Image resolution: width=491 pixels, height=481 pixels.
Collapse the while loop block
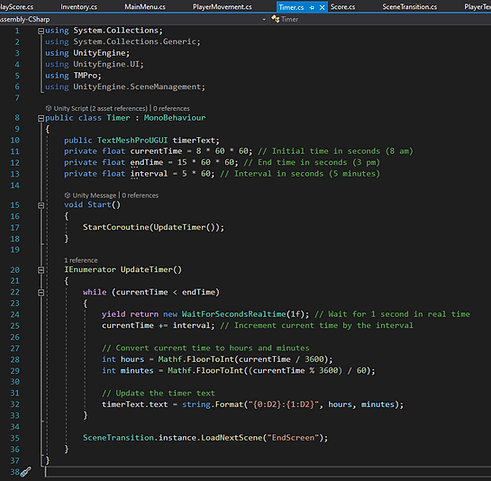[41, 292]
